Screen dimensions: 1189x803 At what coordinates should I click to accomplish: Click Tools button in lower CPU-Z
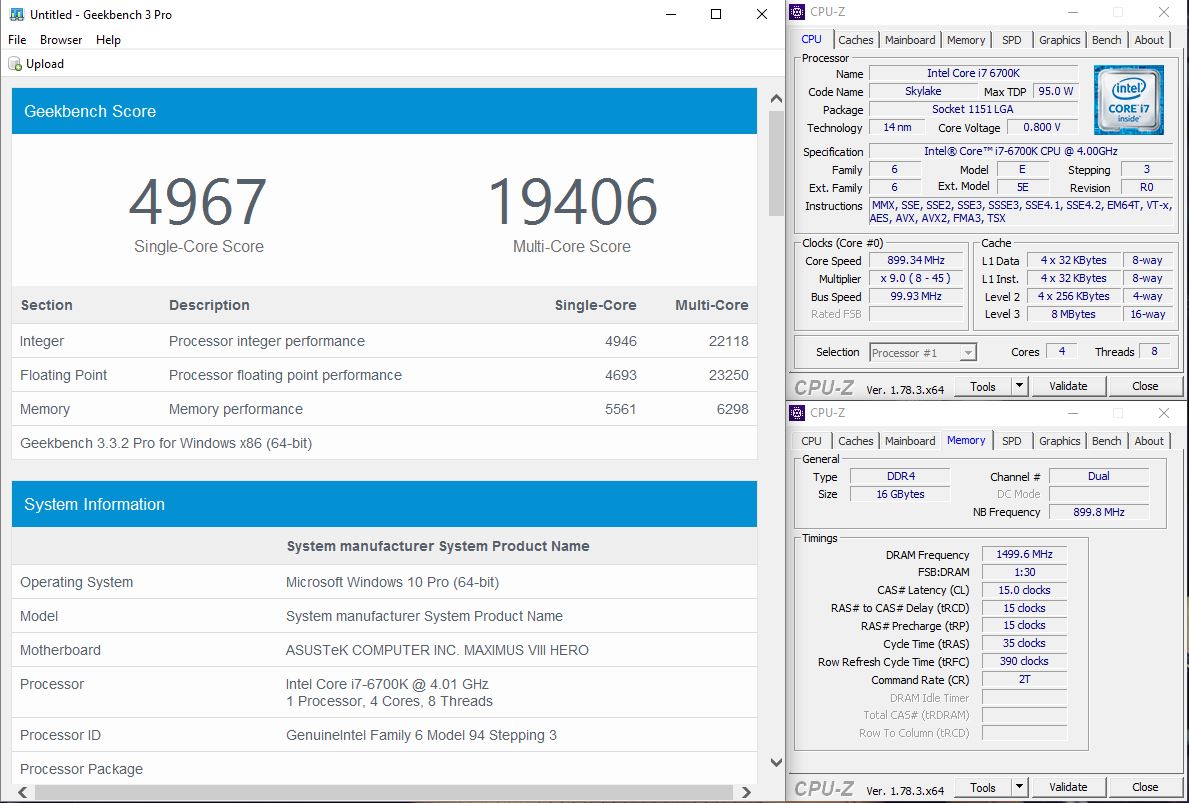tap(983, 788)
